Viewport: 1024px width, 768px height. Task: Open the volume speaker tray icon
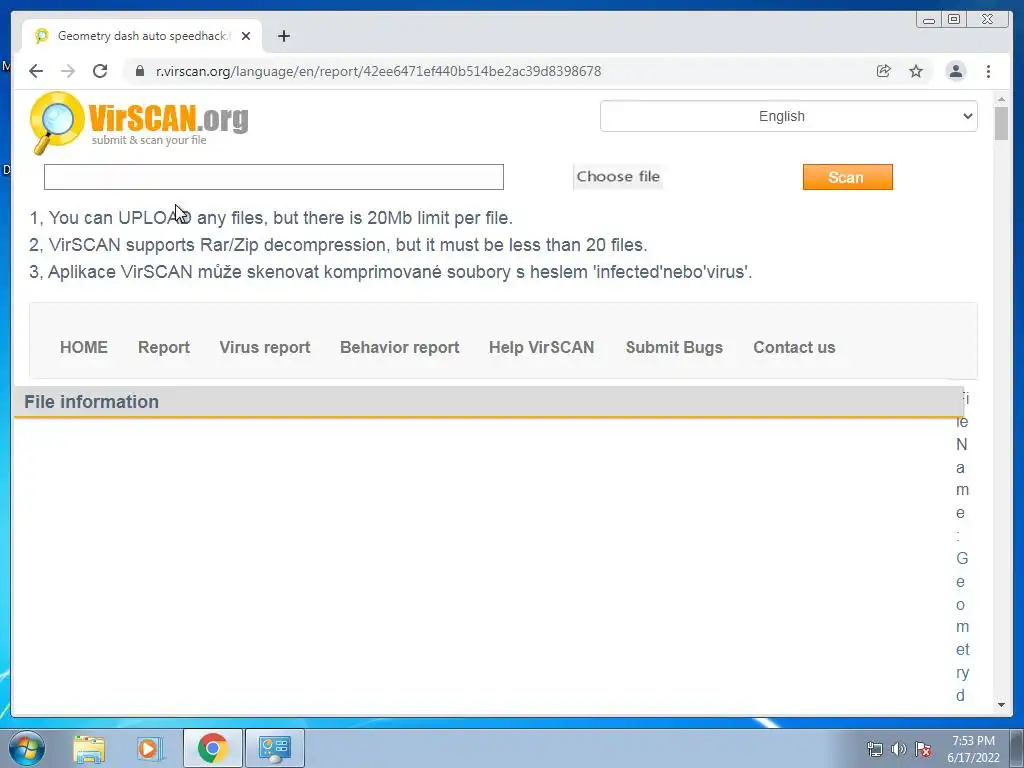click(x=899, y=749)
